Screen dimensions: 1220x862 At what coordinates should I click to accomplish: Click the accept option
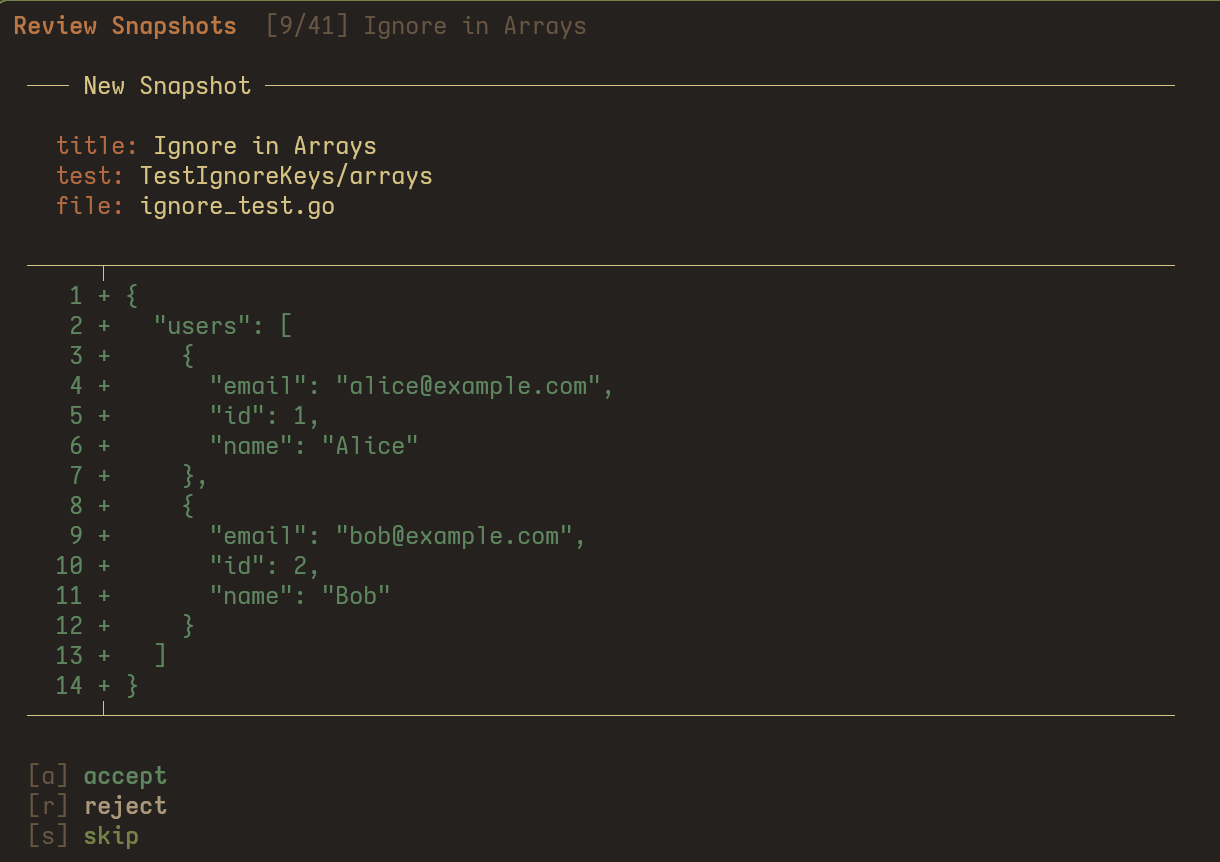pyautogui.click(x=125, y=776)
